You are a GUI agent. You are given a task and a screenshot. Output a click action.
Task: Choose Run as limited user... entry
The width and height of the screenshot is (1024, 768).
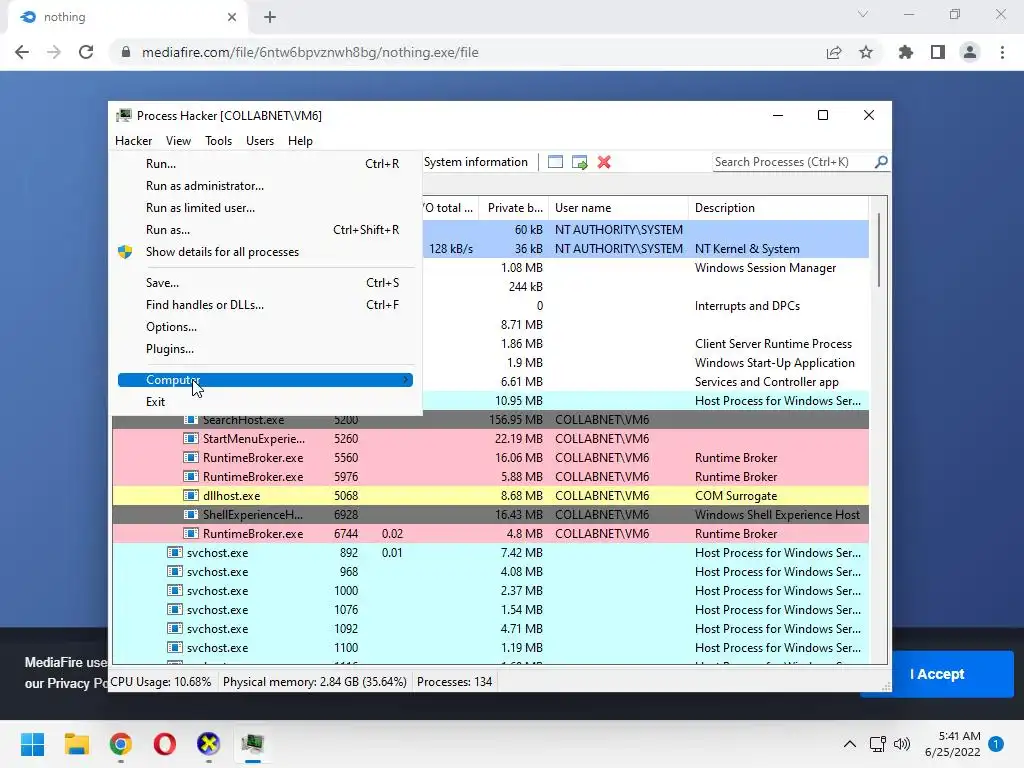266,208
